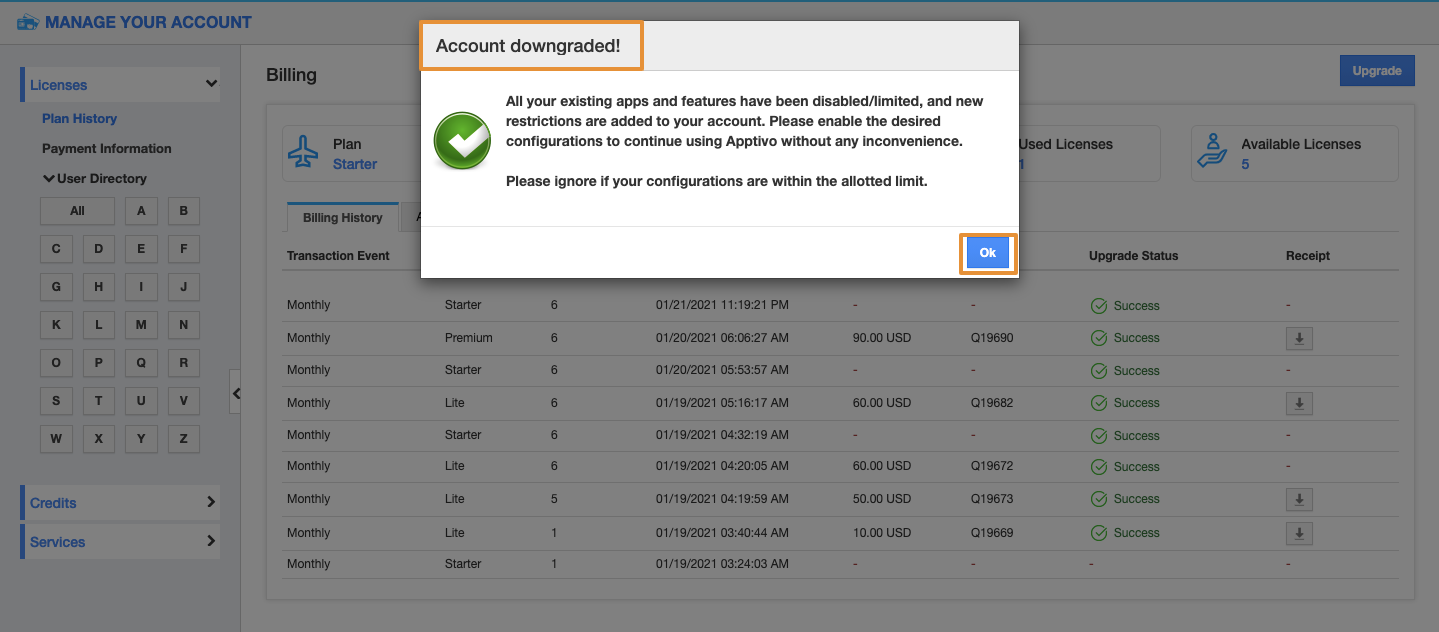Screen dimensions: 1439x632
Task: Collapse the left sidebar with arrow handle
Action: point(236,393)
